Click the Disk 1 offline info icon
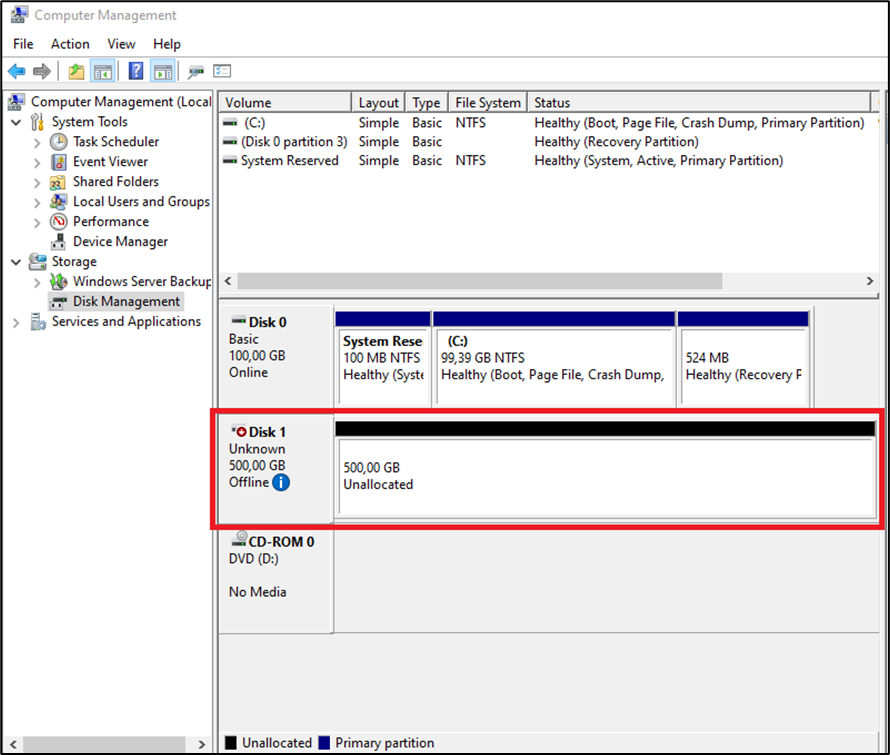 pyautogui.click(x=281, y=483)
